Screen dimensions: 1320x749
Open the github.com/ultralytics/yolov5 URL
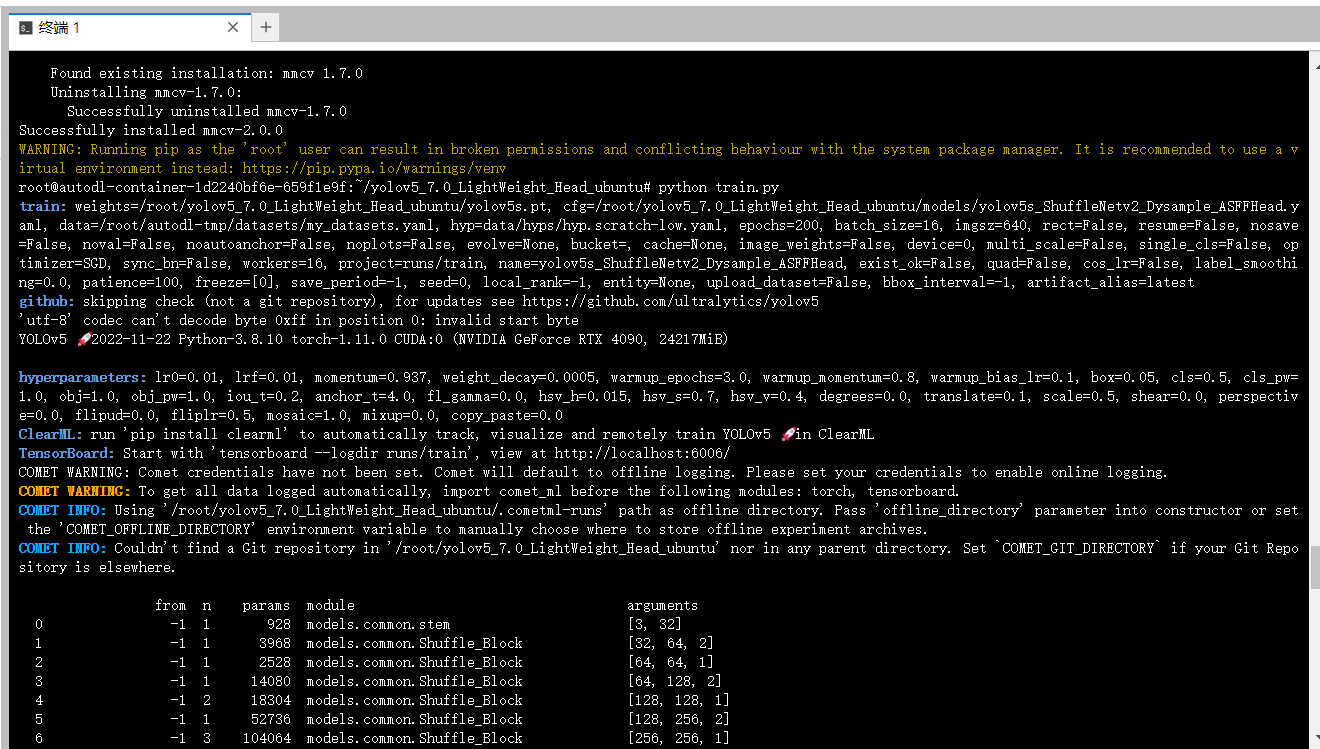click(670, 301)
